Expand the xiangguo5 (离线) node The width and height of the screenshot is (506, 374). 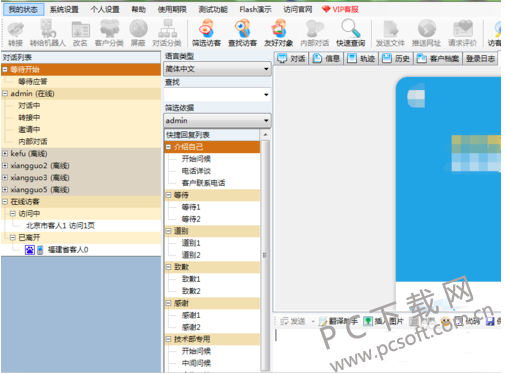coord(5,190)
